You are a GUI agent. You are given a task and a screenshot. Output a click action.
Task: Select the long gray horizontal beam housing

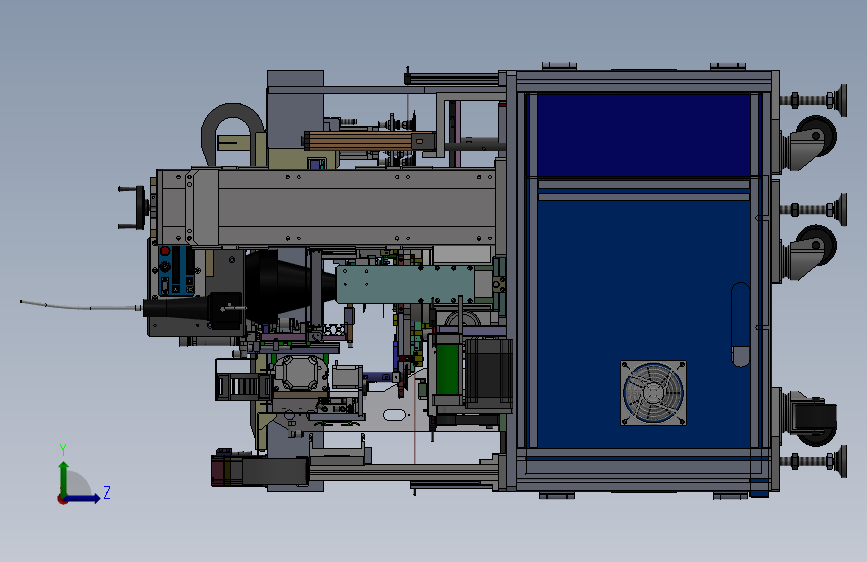[326, 207]
